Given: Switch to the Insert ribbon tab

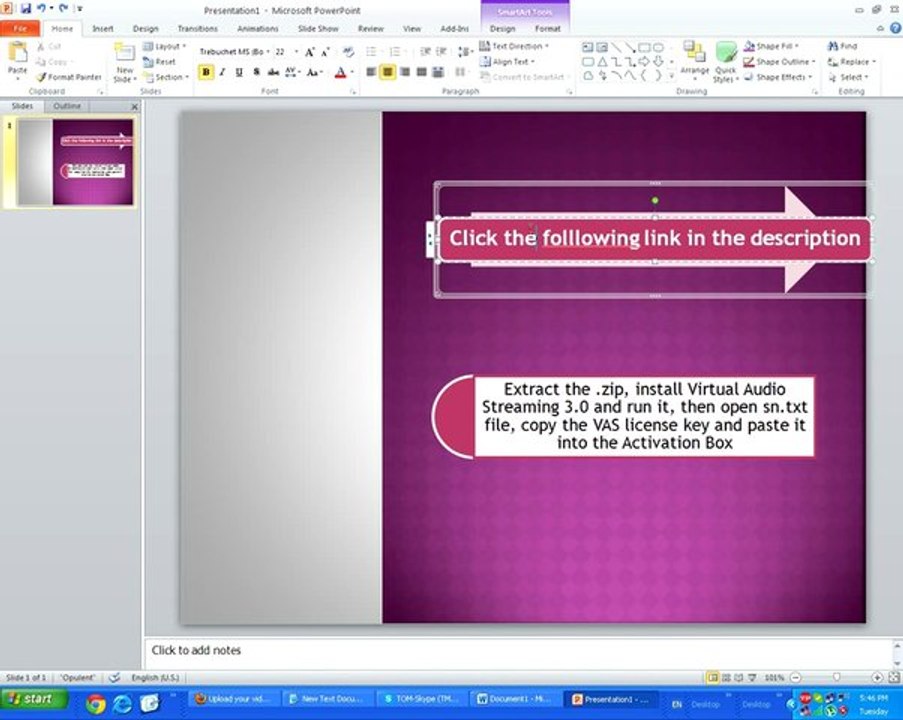Looking at the screenshot, I should [103, 28].
